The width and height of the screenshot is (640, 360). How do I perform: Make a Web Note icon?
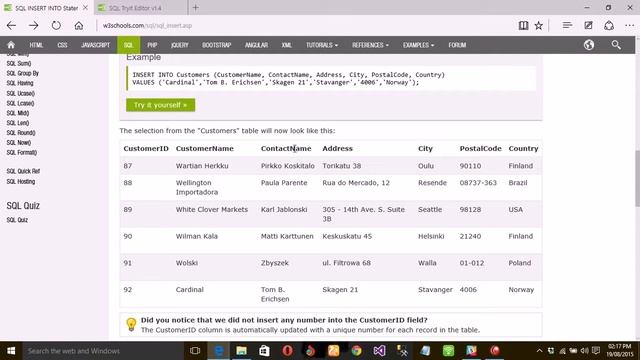point(588,25)
